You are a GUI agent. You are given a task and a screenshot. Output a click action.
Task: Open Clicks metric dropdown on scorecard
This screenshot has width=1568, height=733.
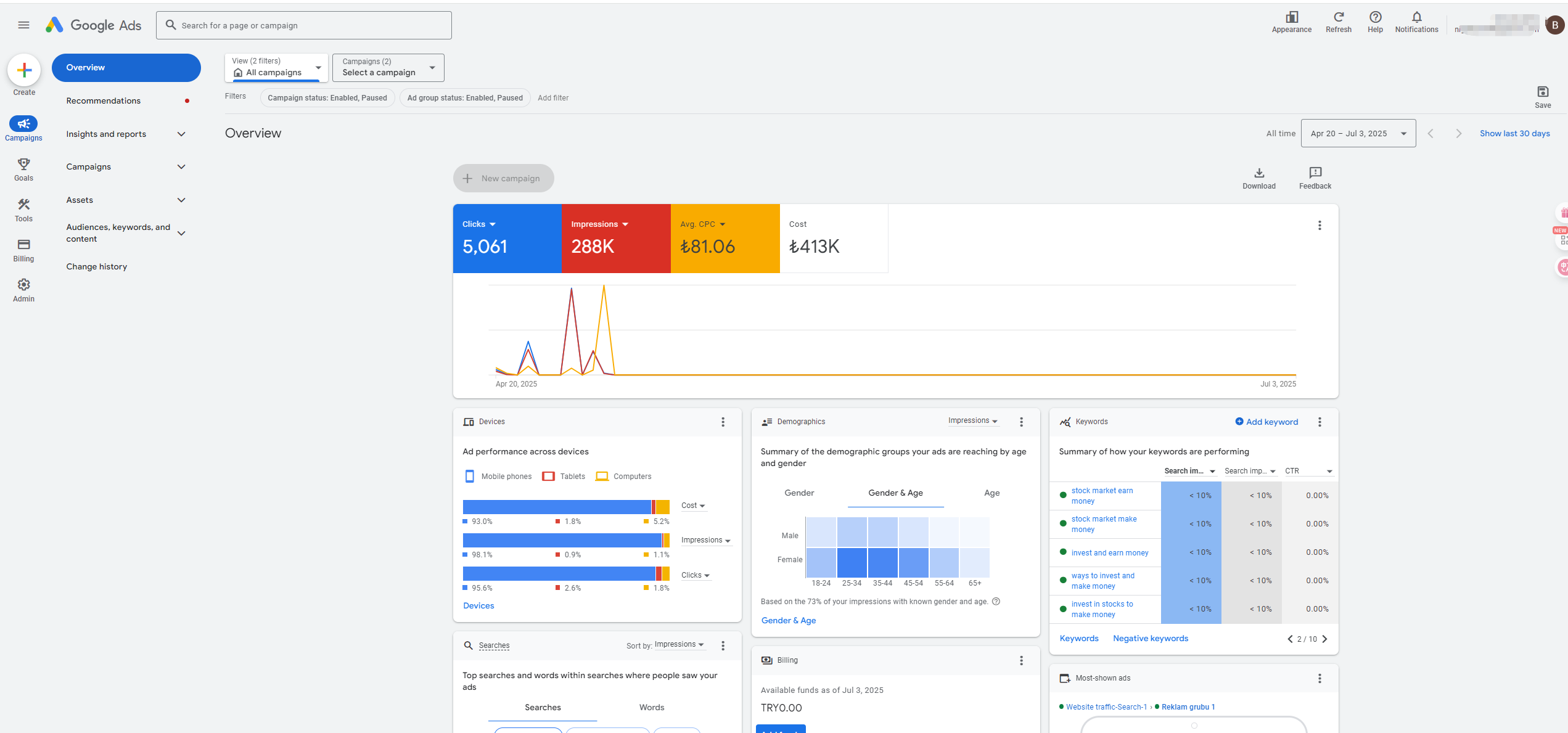pyautogui.click(x=479, y=224)
